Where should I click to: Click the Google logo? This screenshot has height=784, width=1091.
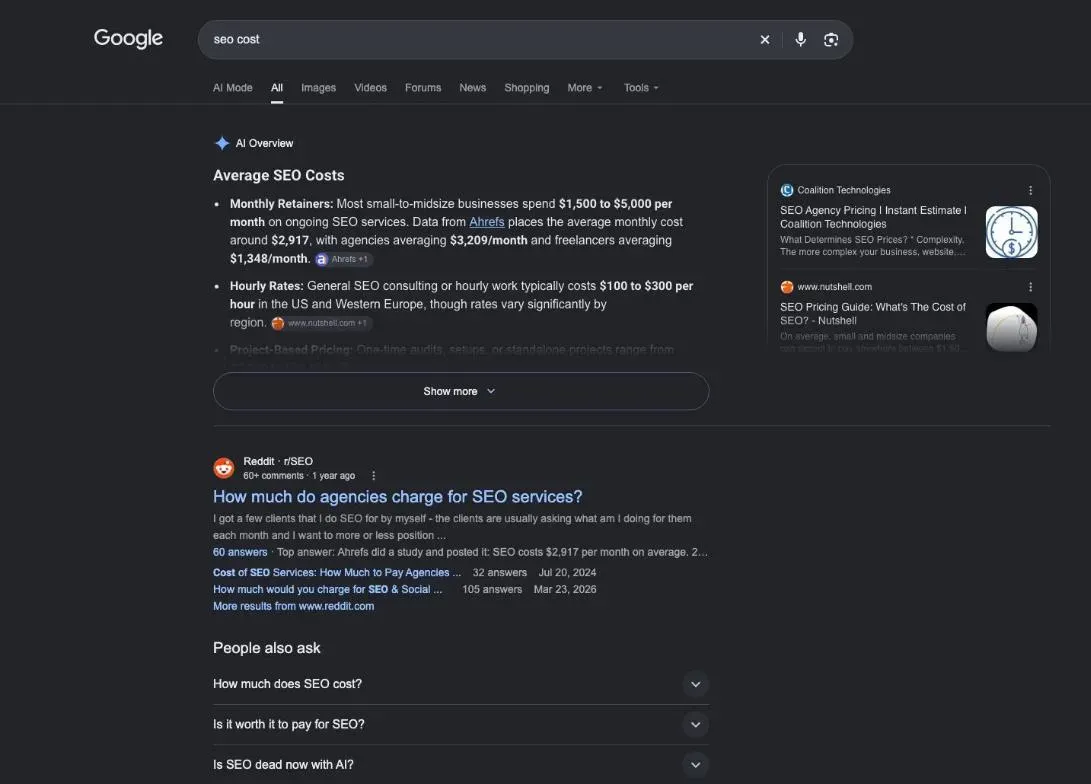[128, 38]
